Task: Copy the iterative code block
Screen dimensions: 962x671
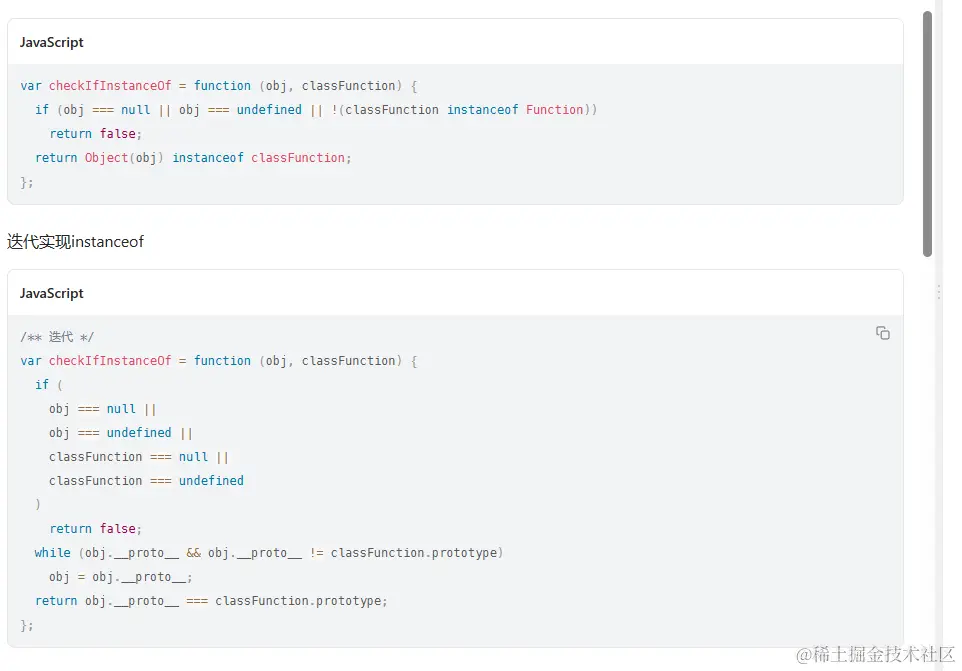Action: (x=882, y=333)
